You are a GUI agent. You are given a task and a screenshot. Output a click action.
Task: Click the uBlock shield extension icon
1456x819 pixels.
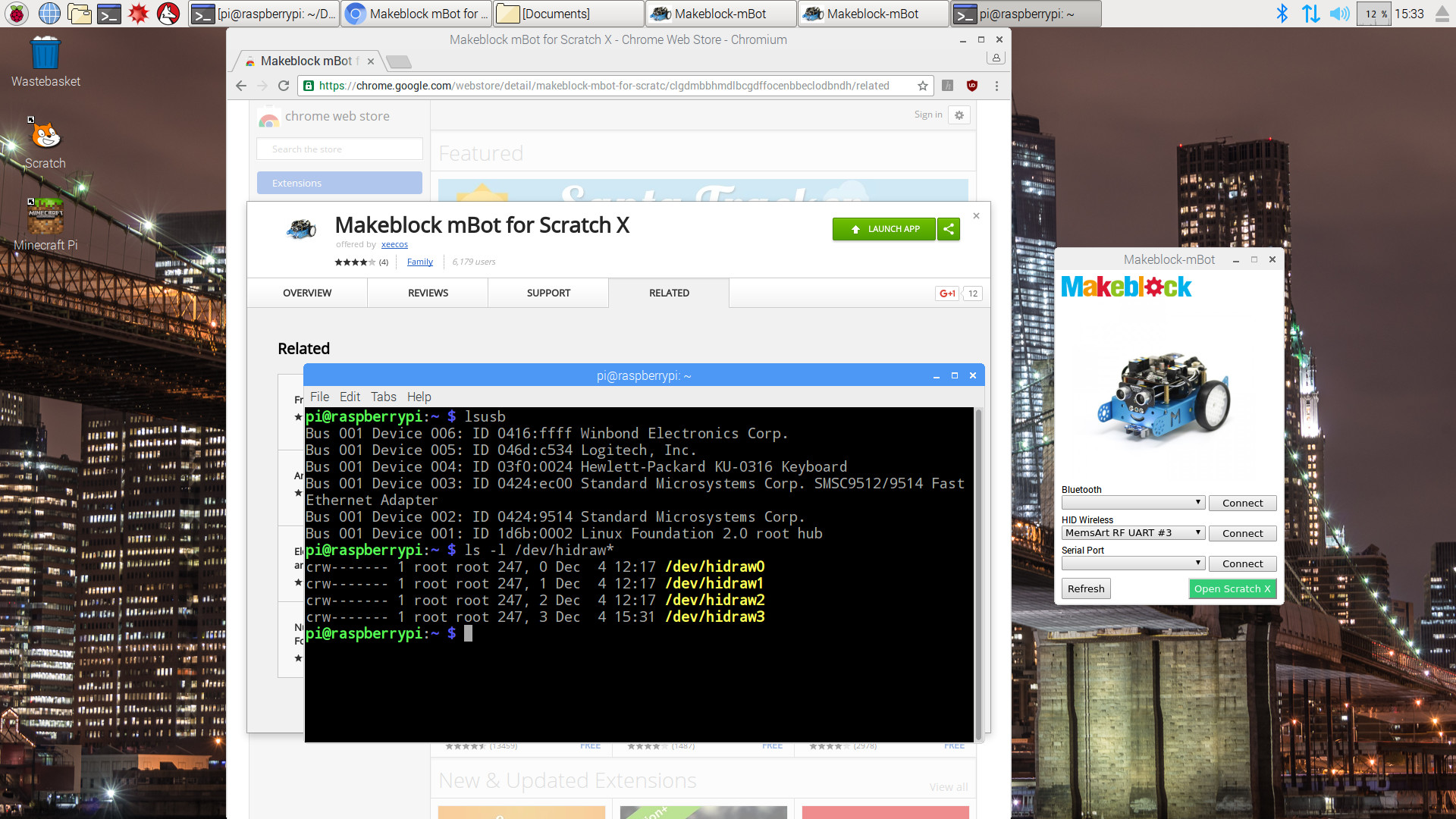972,86
